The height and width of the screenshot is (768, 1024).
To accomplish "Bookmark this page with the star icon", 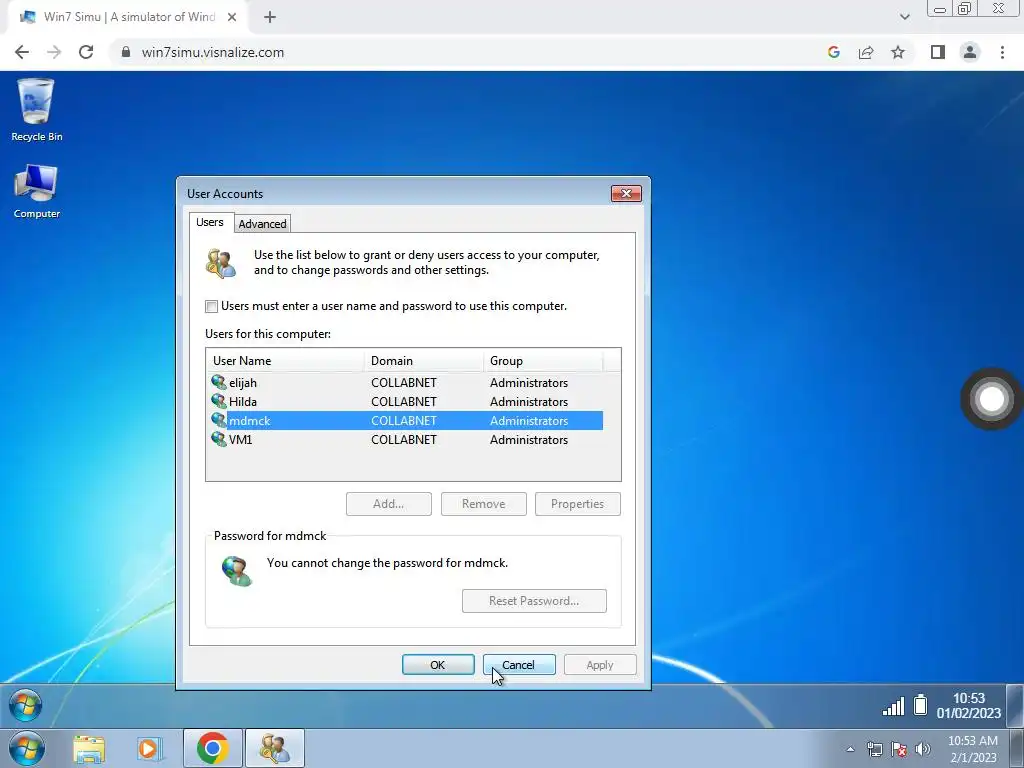I will tap(898, 52).
